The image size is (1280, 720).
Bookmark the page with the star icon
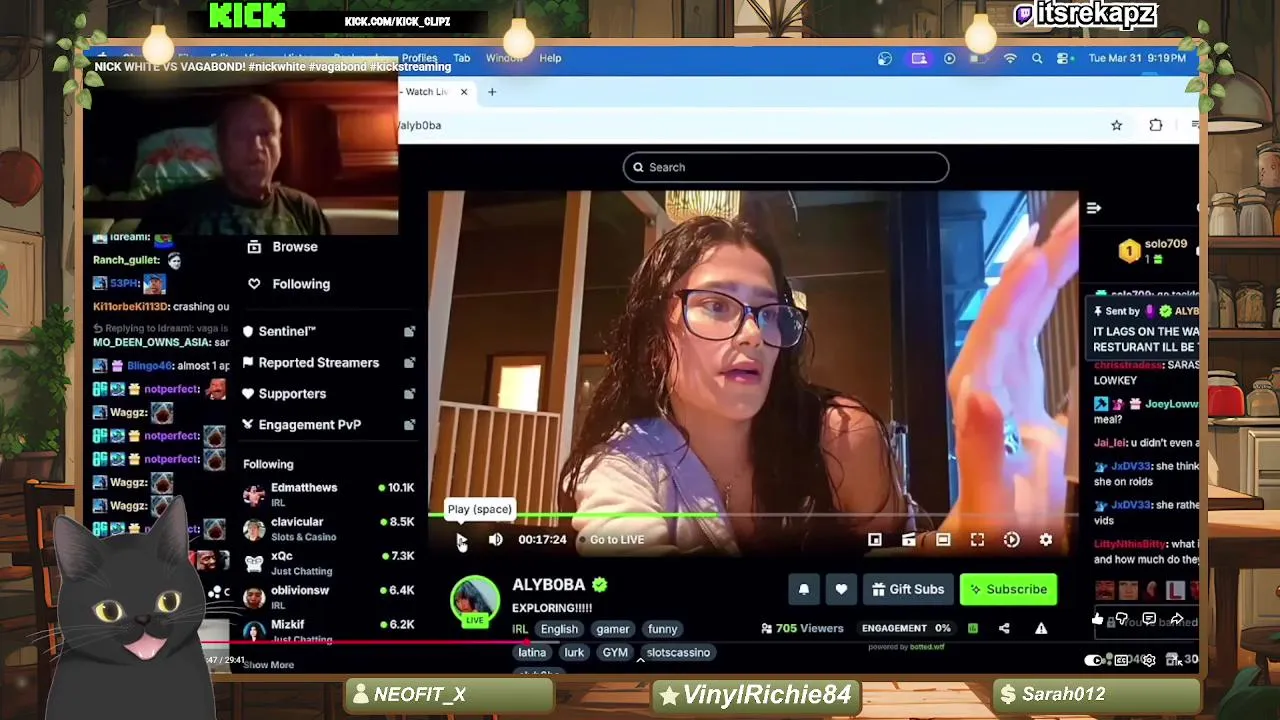pos(1116,125)
